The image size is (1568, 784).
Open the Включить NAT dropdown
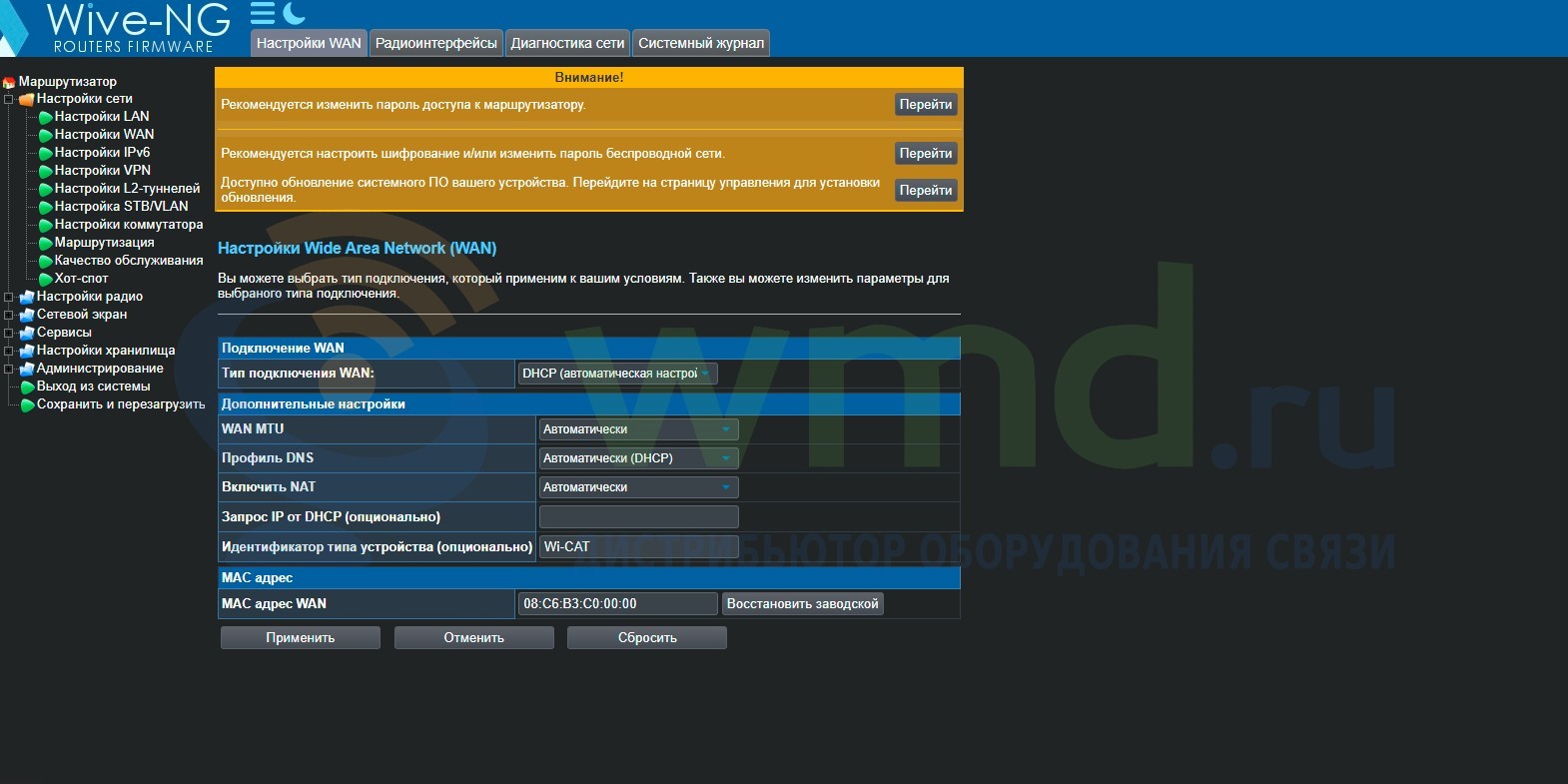[638, 487]
